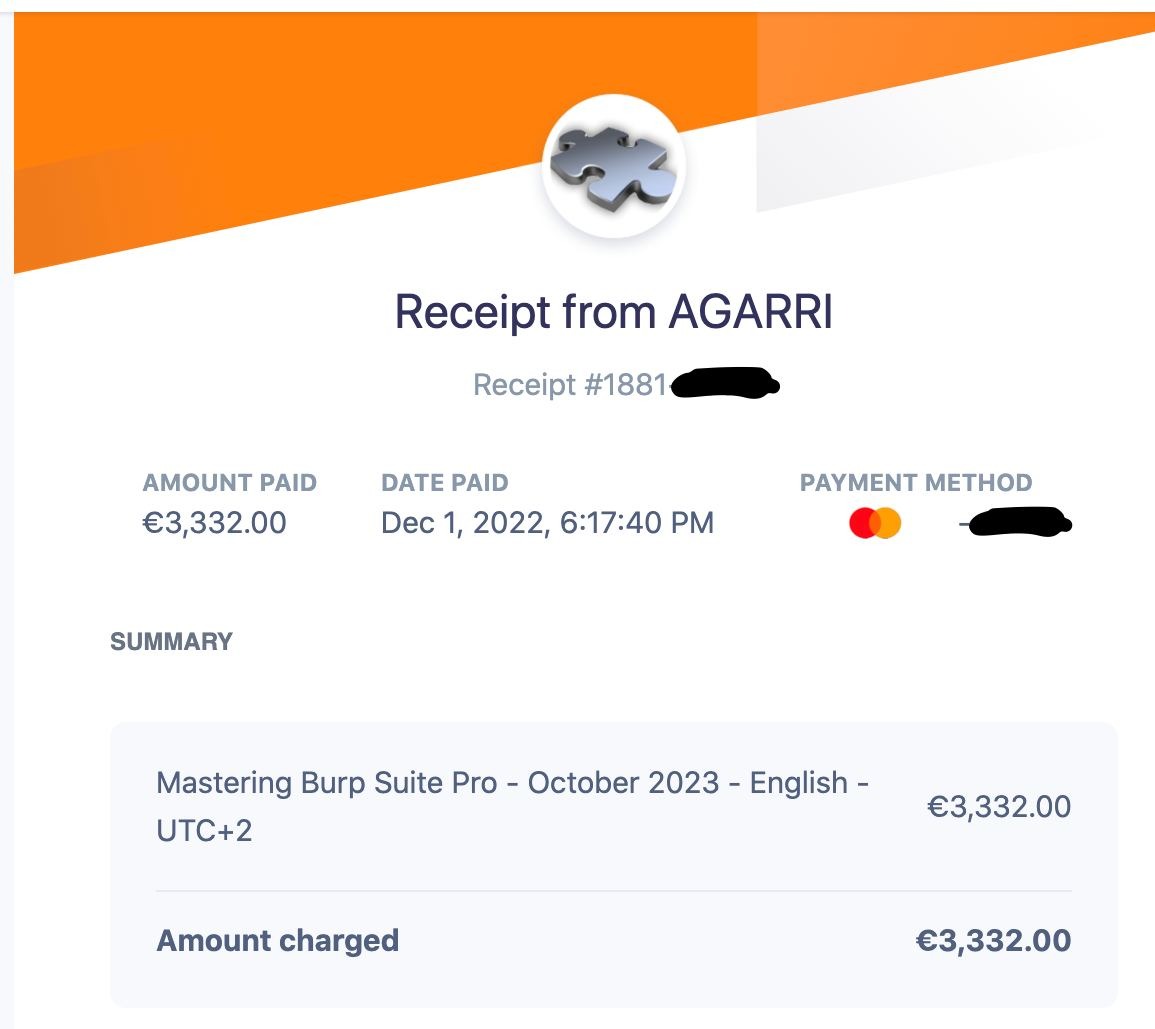Click the redacted card number beside Mastercard
Viewport: 1155px width, 1029px height.
pyautogui.click(x=1017, y=523)
